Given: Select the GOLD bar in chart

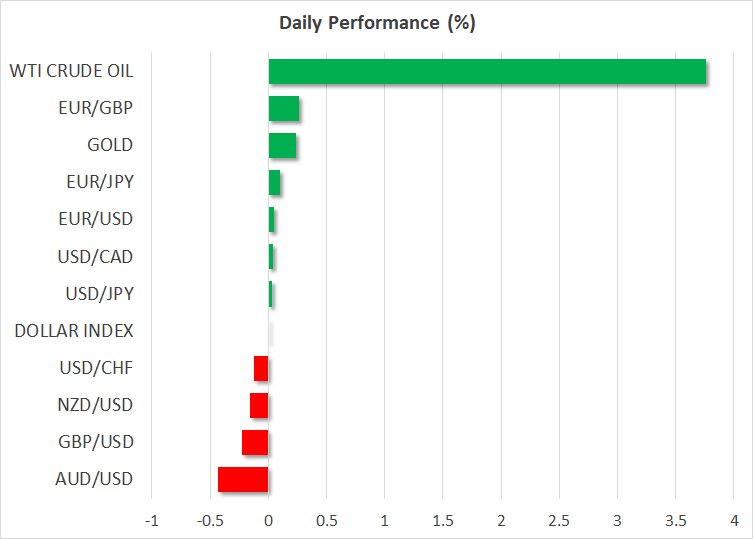Looking at the screenshot, I should pyautogui.click(x=282, y=146).
